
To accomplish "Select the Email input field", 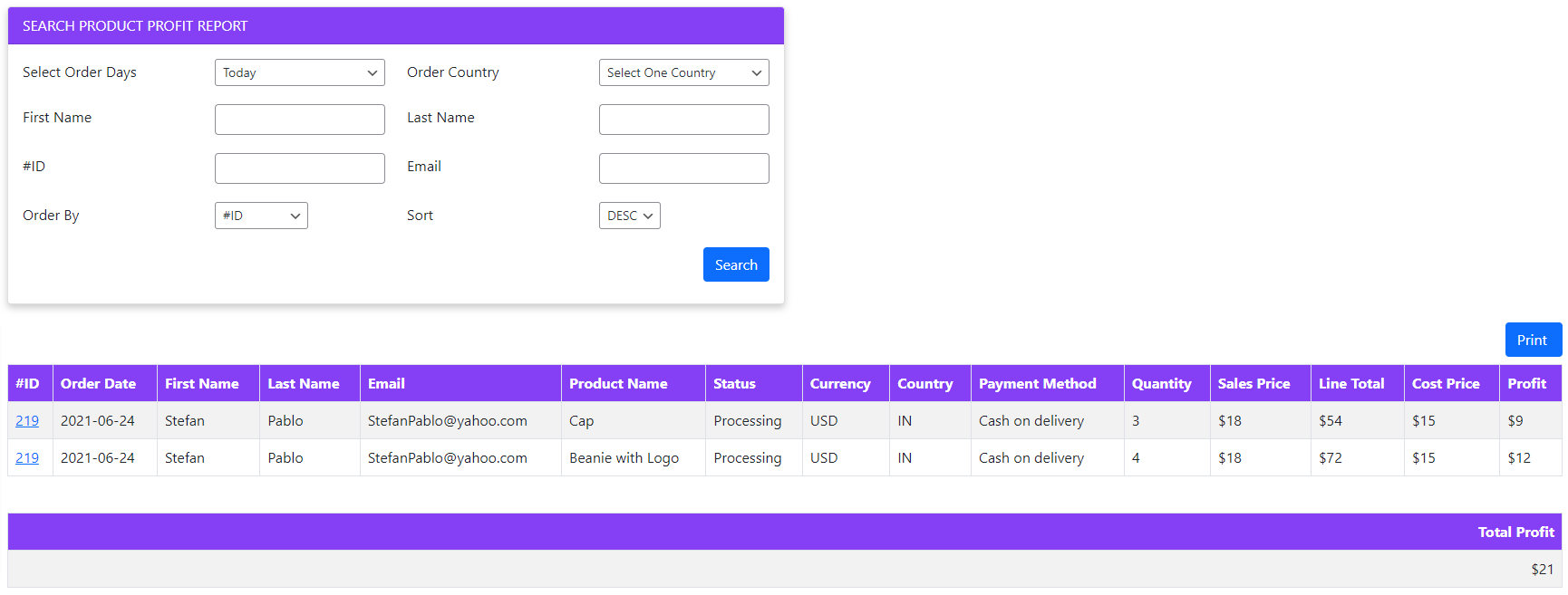I will (683, 168).
